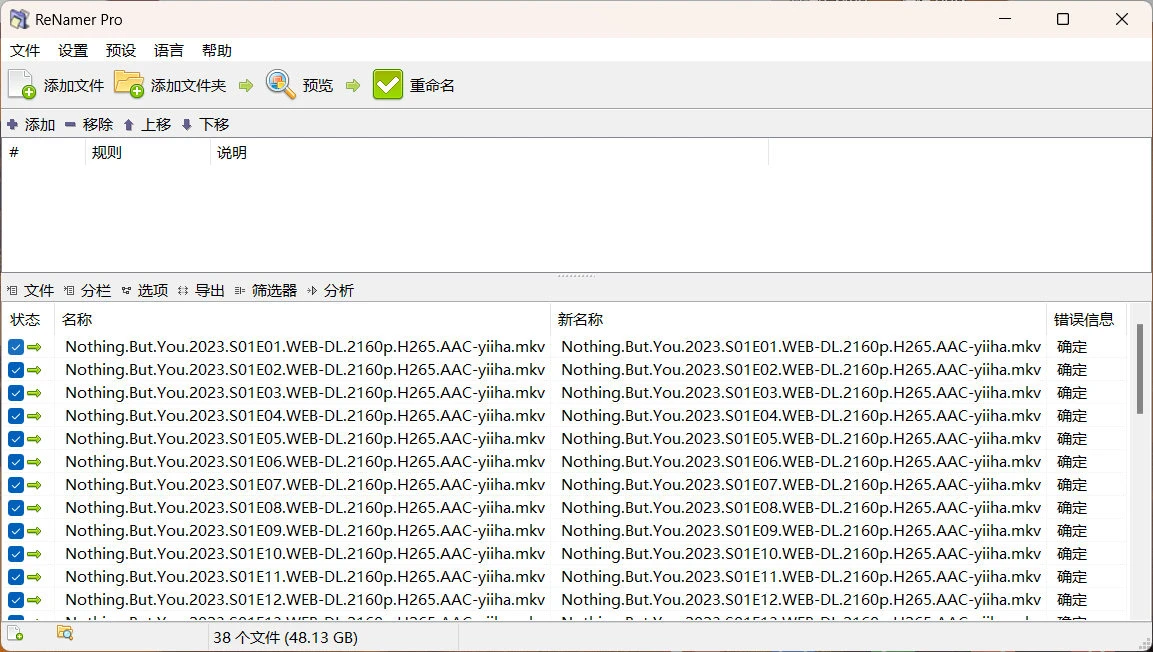The width and height of the screenshot is (1153, 652).
Task: Open the 文件 menu in menu bar
Action: click(25, 51)
